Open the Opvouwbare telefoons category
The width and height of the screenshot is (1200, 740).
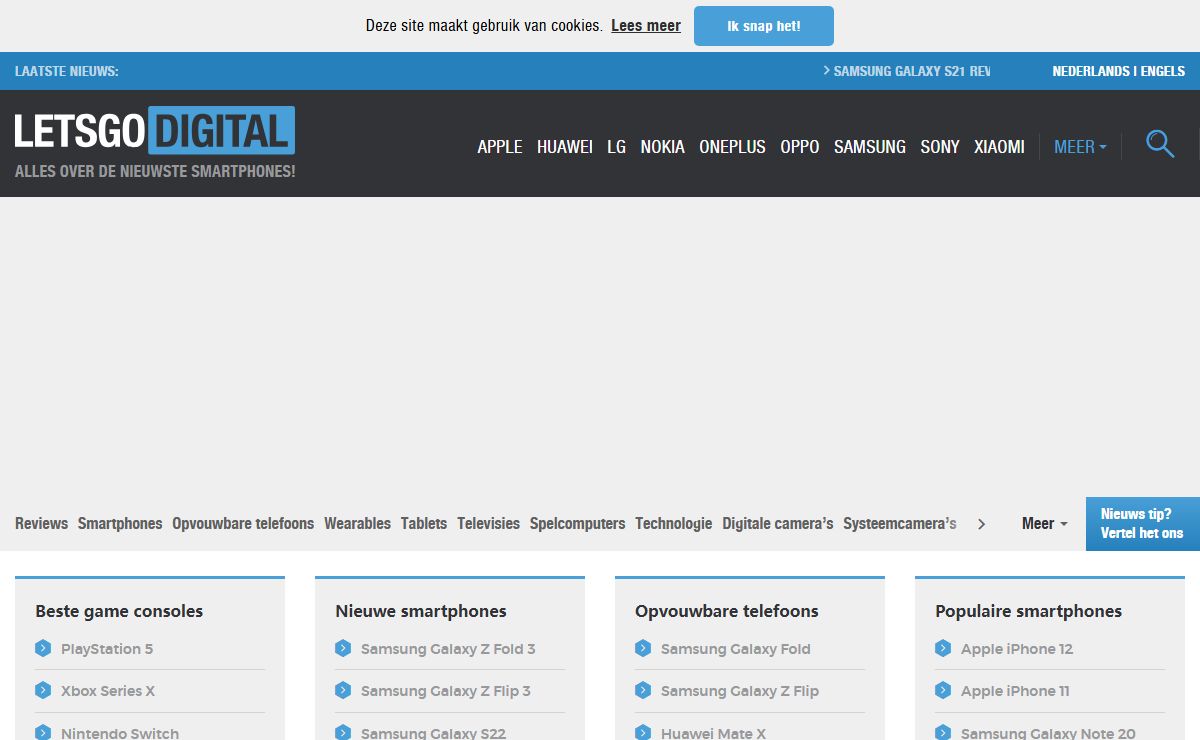click(x=243, y=523)
